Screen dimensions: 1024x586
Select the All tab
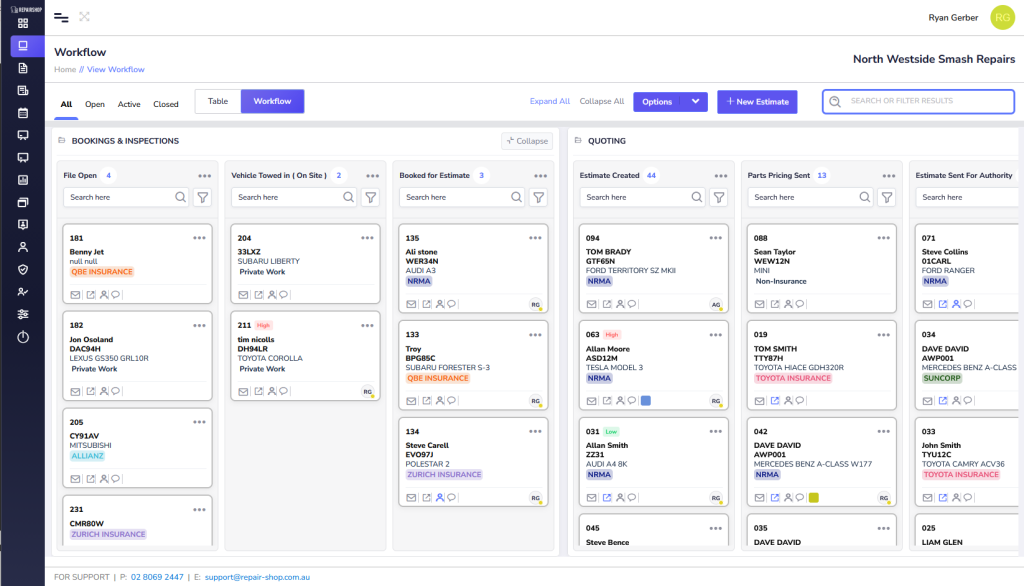click(66, 105)
